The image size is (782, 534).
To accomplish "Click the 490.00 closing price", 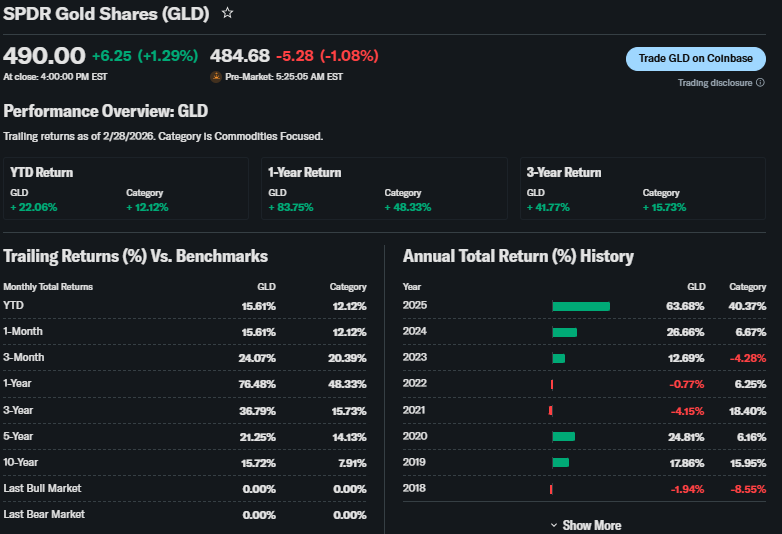I will [x=44, y=56].
